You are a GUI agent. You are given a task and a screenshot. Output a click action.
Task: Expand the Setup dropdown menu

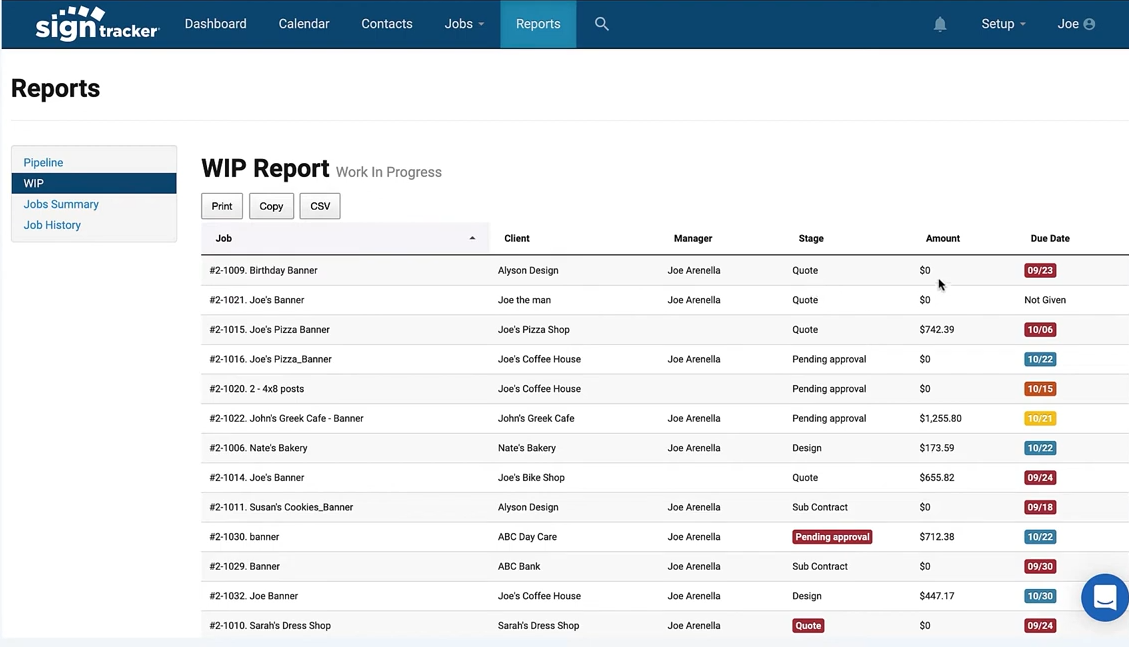(x=1004, y=24)
